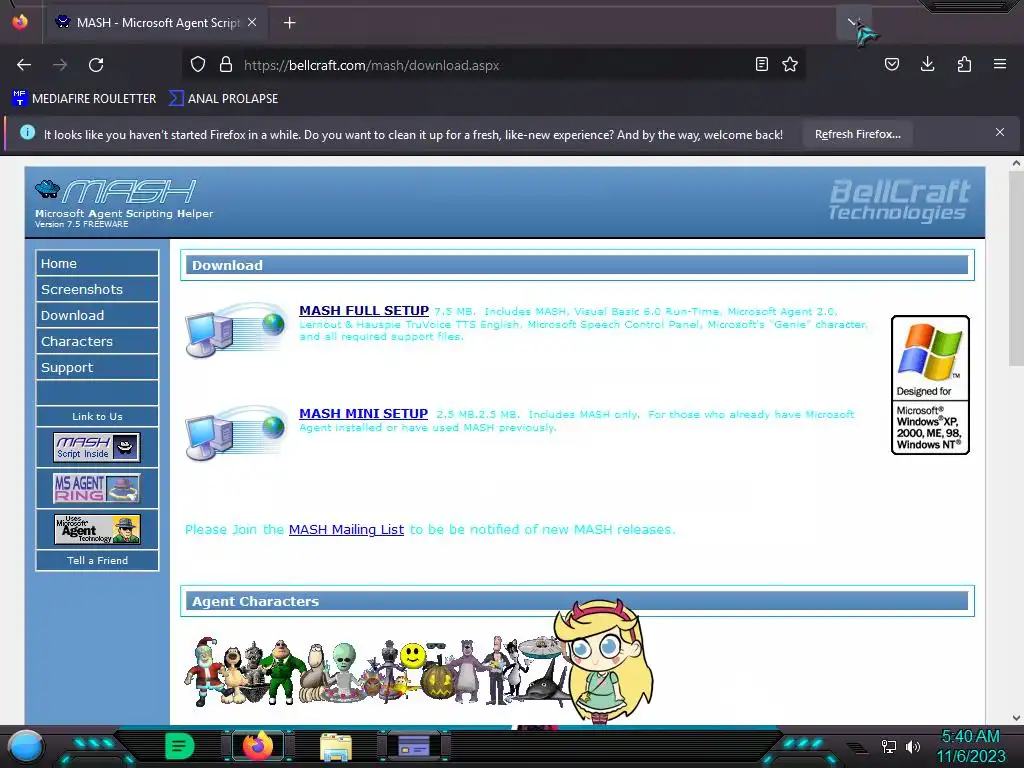Click the page vertical scrollbar thumb
Image resolution: width=1024 pixels, height=768 pixels.
pos(1016,269)
